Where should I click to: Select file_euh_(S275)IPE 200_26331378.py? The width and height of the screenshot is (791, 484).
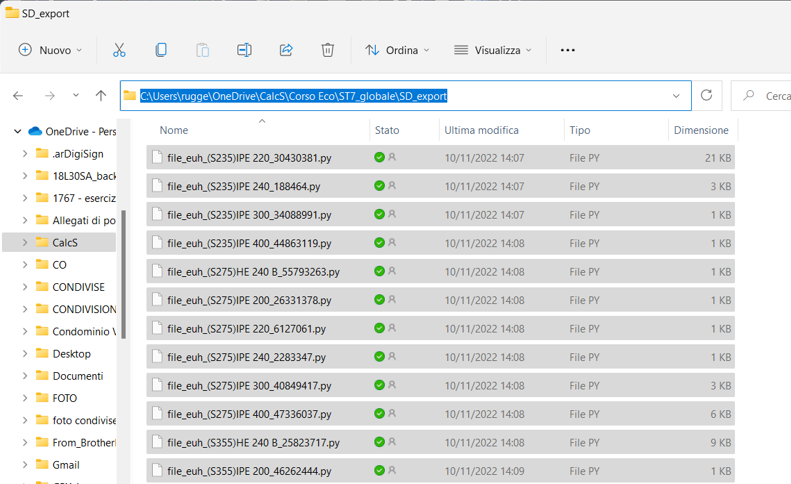[x=440, y=300]
